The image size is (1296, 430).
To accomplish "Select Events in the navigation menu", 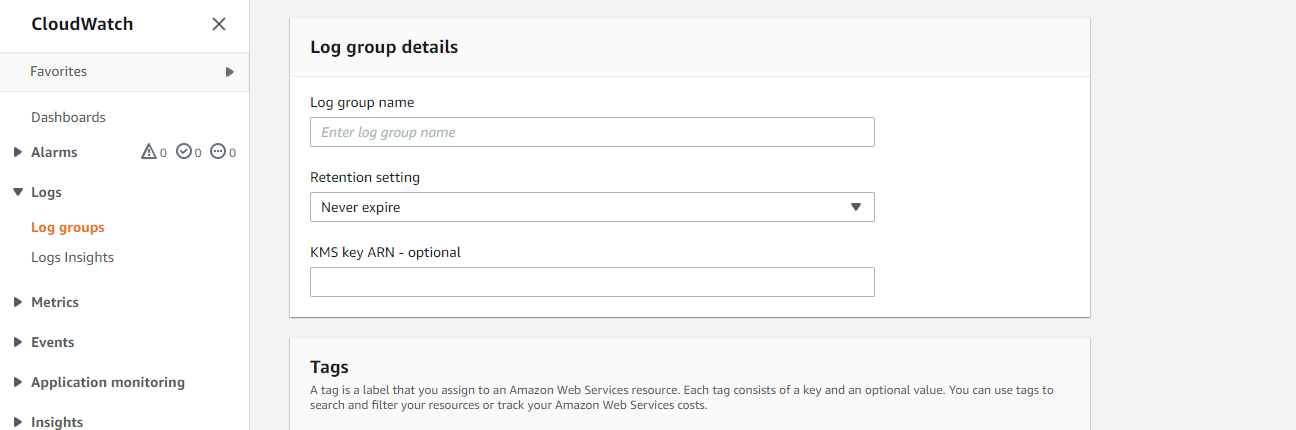I will click(x=52, y=342).
